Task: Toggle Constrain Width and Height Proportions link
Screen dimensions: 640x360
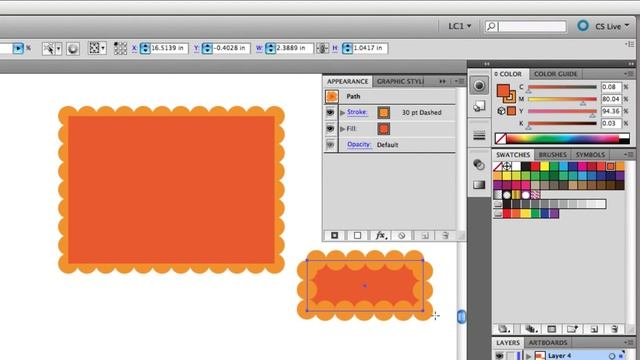Action: (322, 48)
